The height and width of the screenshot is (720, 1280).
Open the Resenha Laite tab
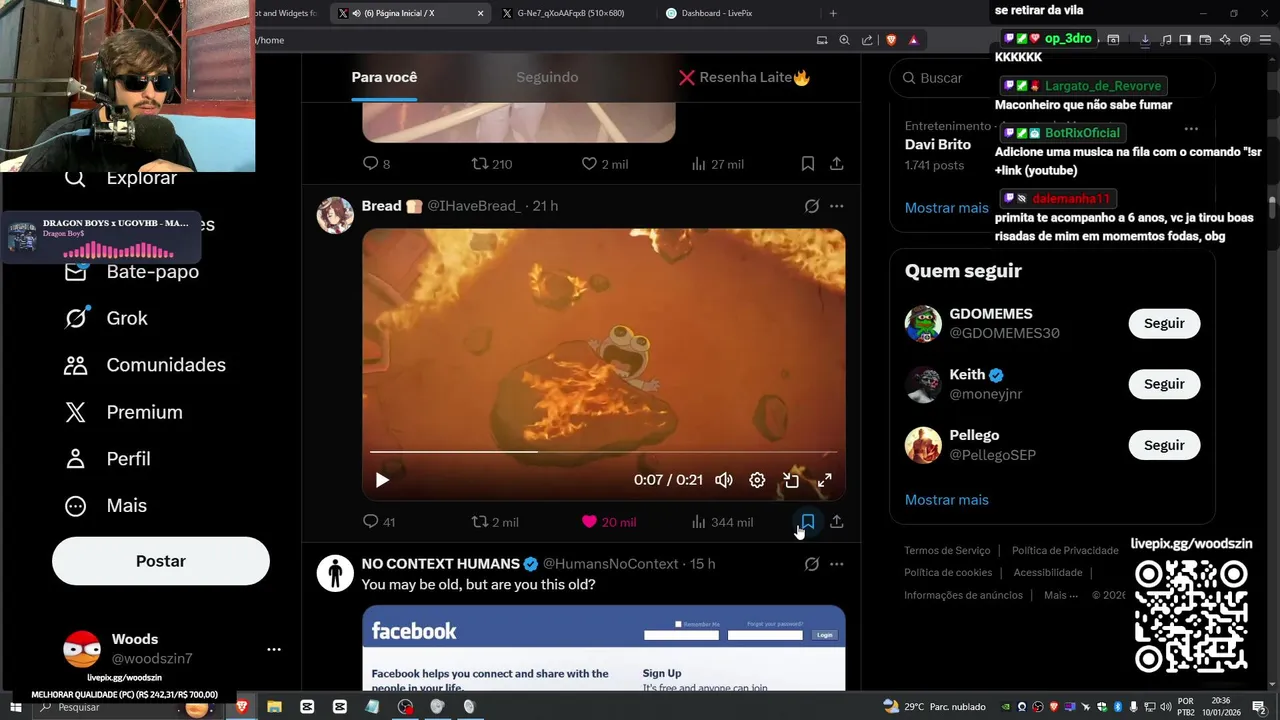[x=744, y=78]
